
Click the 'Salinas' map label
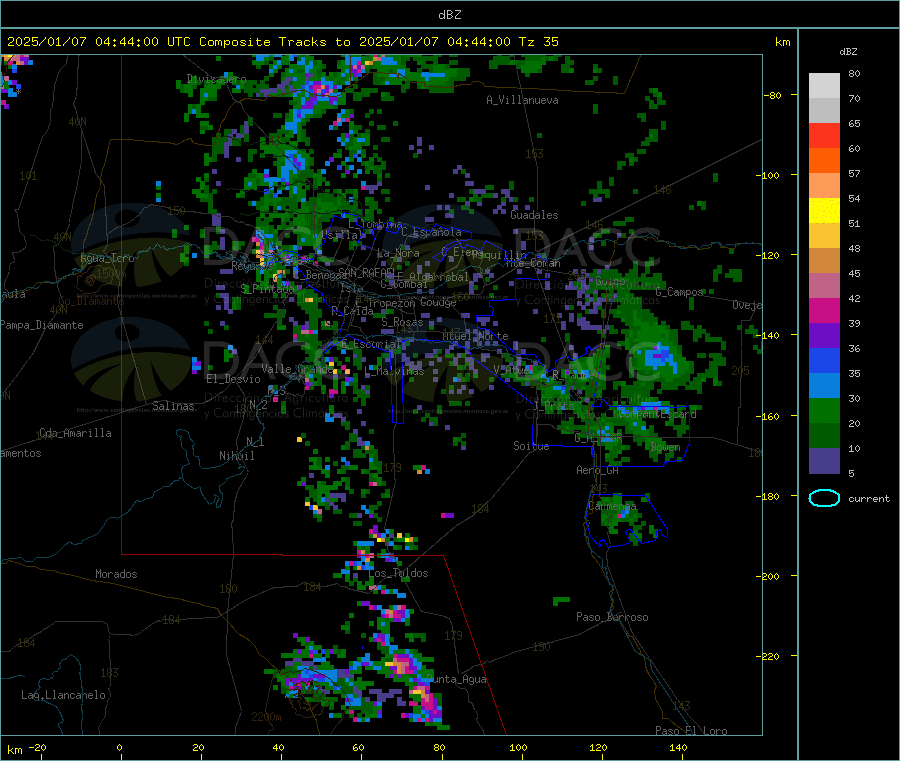tap(173, 406)
